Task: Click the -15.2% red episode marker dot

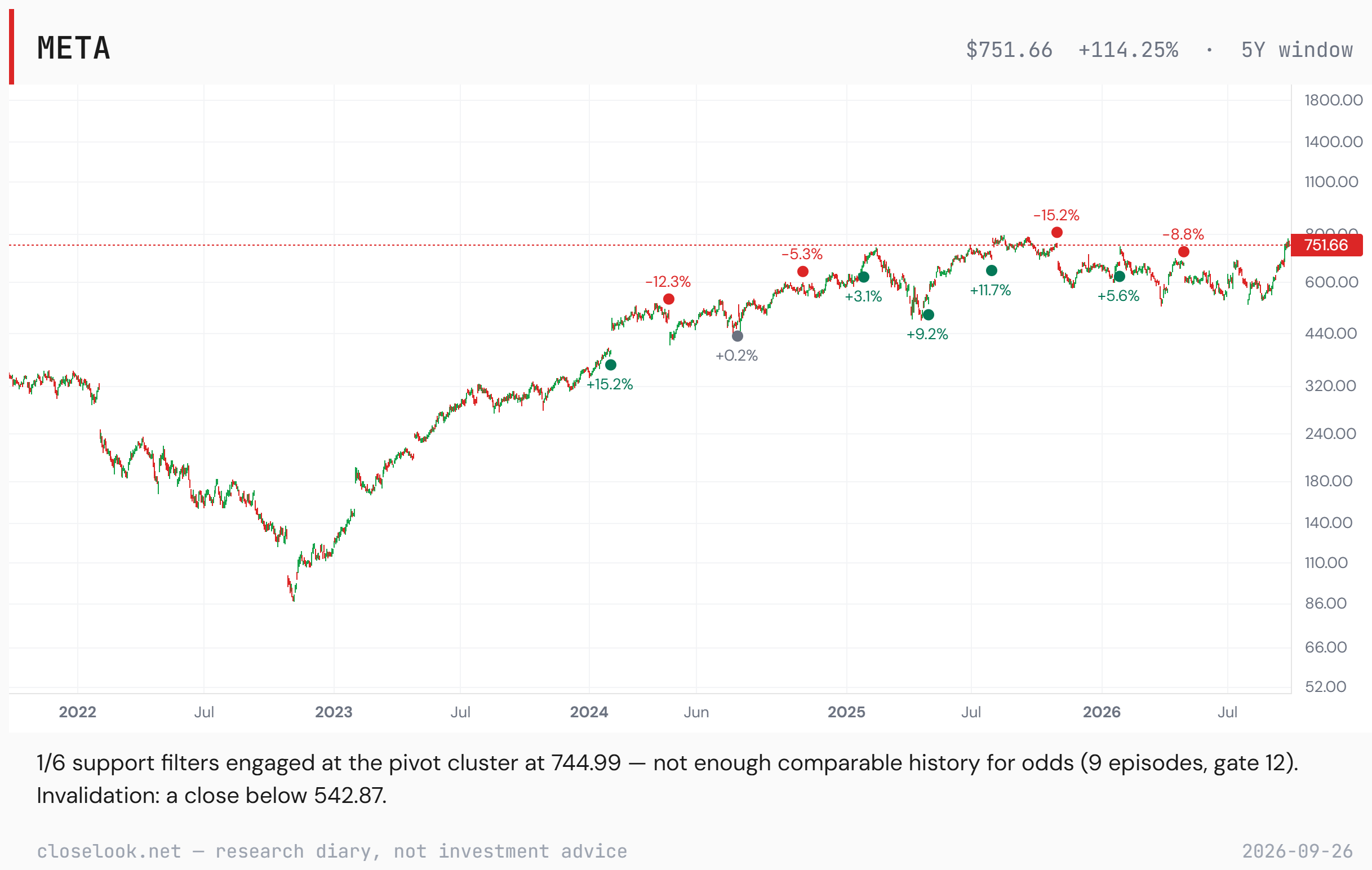Action: click(1057, 233)
